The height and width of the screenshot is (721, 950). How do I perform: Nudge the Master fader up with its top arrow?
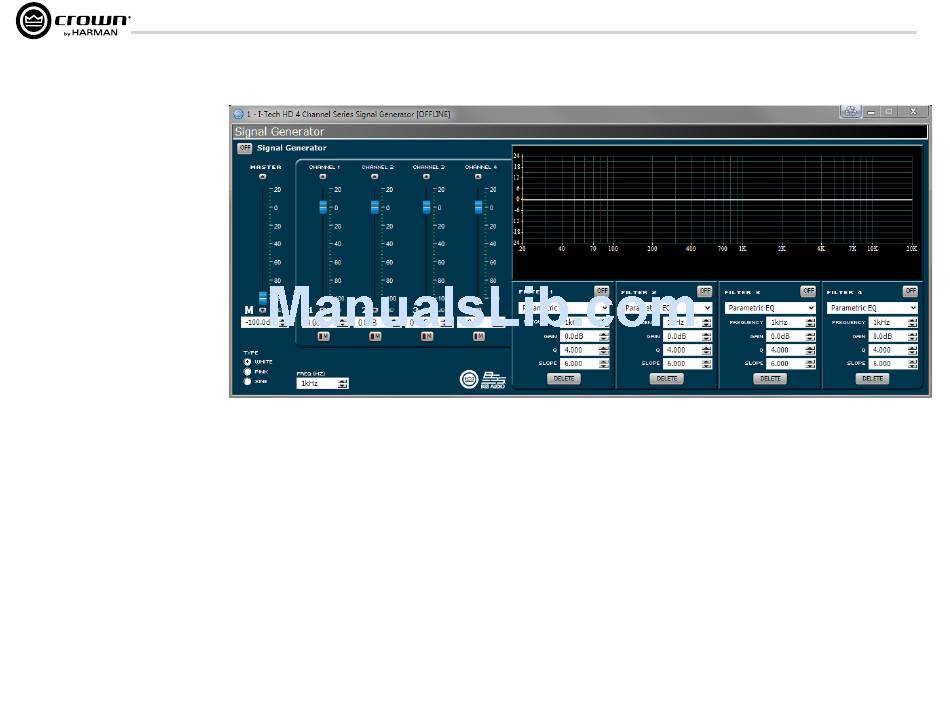262,177
